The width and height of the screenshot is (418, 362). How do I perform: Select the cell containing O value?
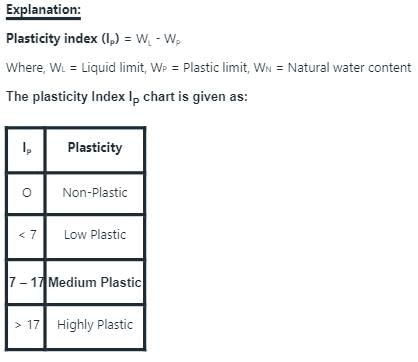pyautogui.click(x=26, y=193)
